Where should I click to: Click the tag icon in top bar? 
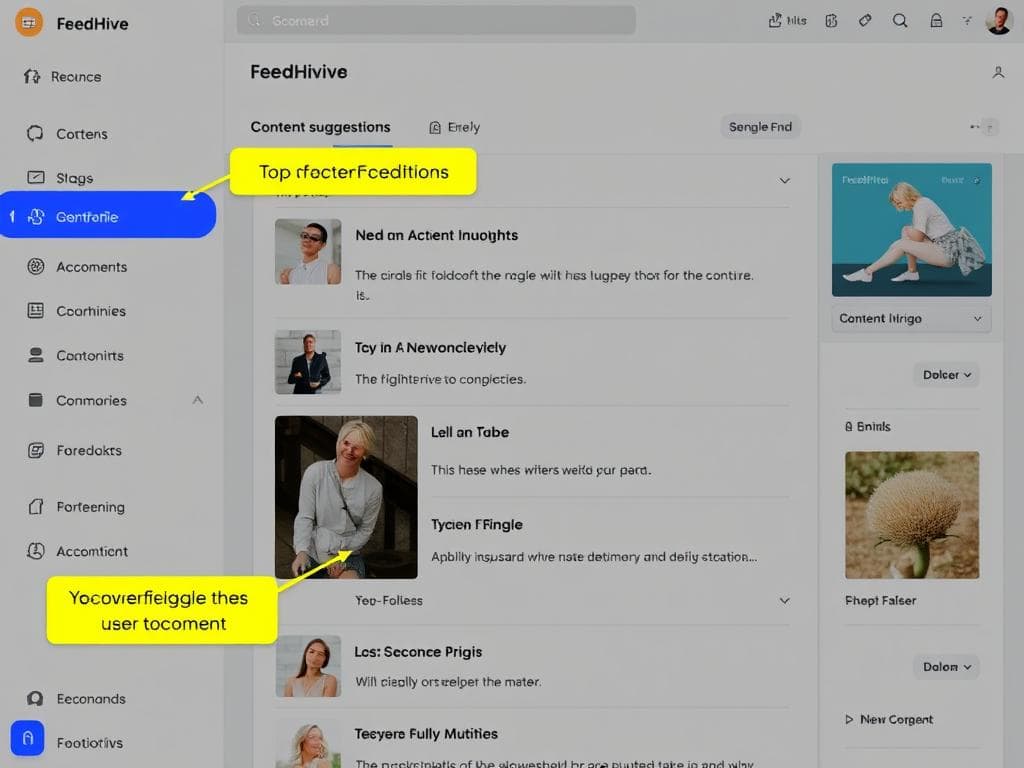pyautogui.click(x=865, y=21)
